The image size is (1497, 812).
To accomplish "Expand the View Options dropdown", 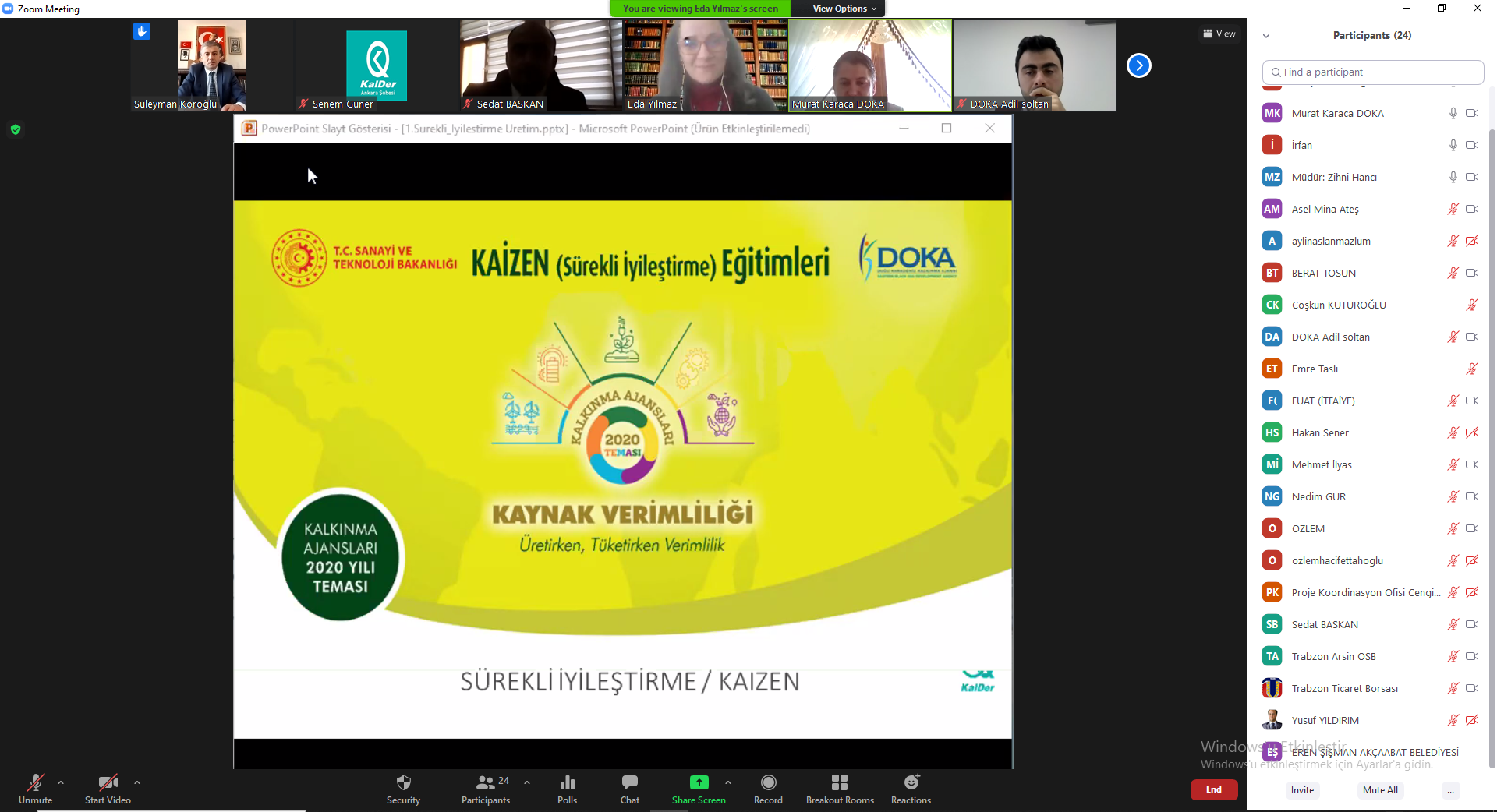I will (x=844, y=9).
